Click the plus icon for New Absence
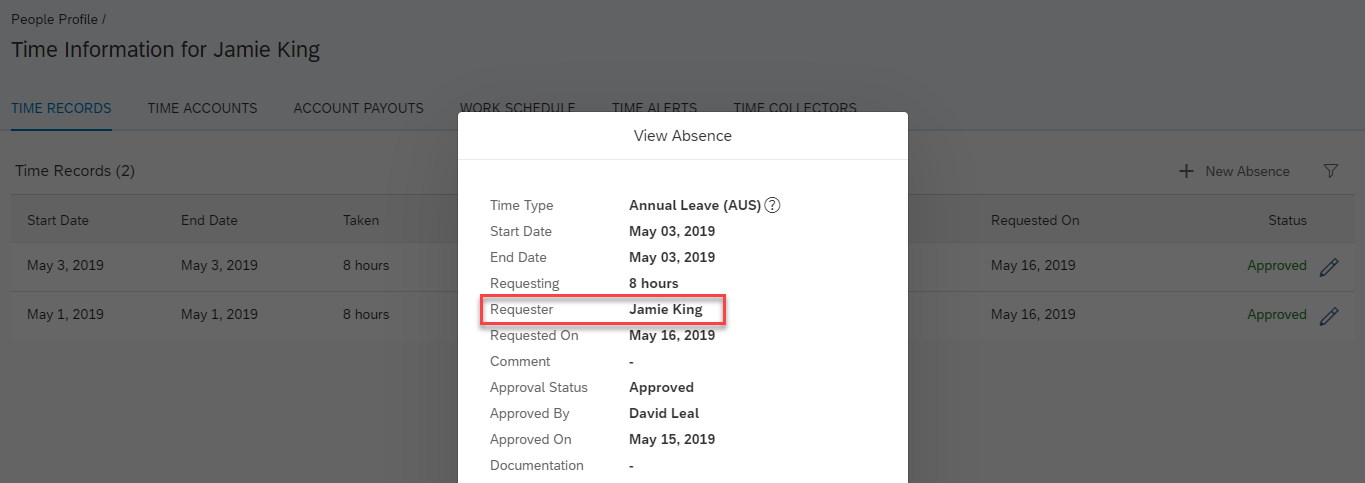The height and width of the screenshot is (483, 1365). coord(1187,171)
